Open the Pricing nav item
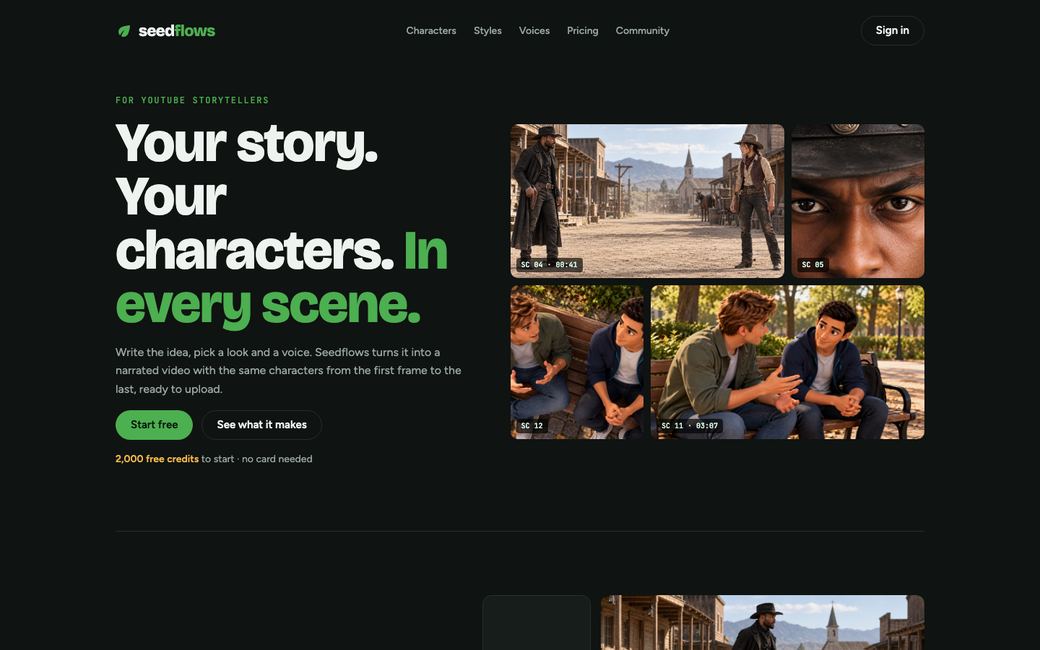Image resolution: width=1040 pixels, height=650 pixels. [x=582, y=31]
